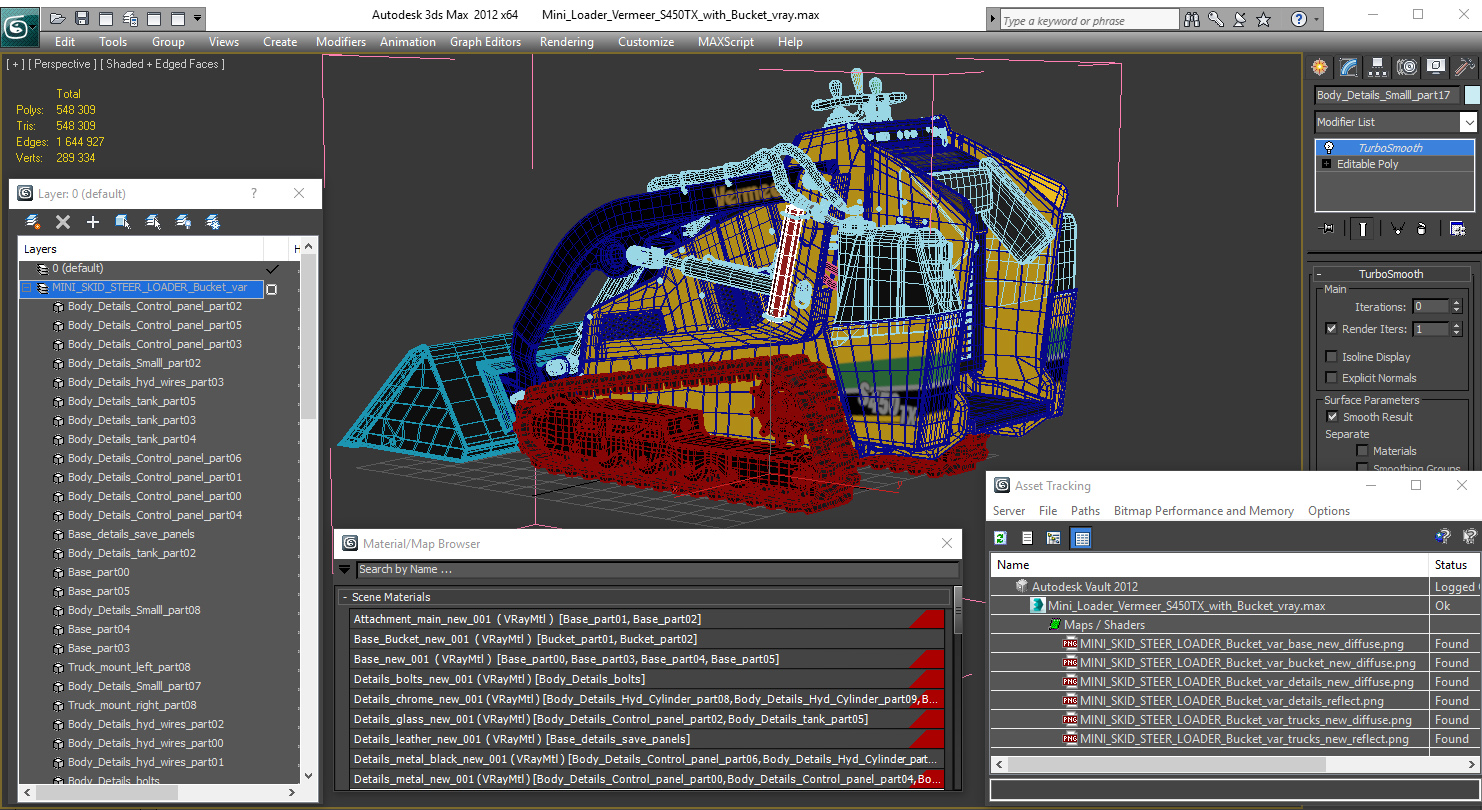Viewport: 1482px width, 810px height.
Task: Open the Modifiers menu
Action: click(x=341, y=42)
